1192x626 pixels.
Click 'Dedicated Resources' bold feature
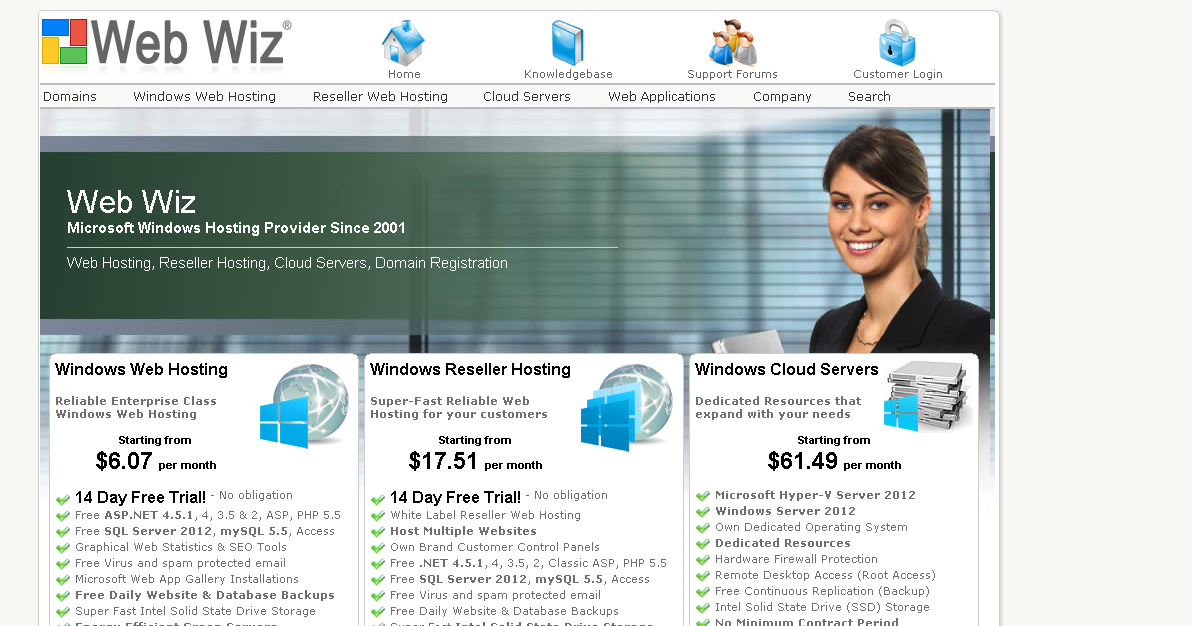tap(782, 543)
